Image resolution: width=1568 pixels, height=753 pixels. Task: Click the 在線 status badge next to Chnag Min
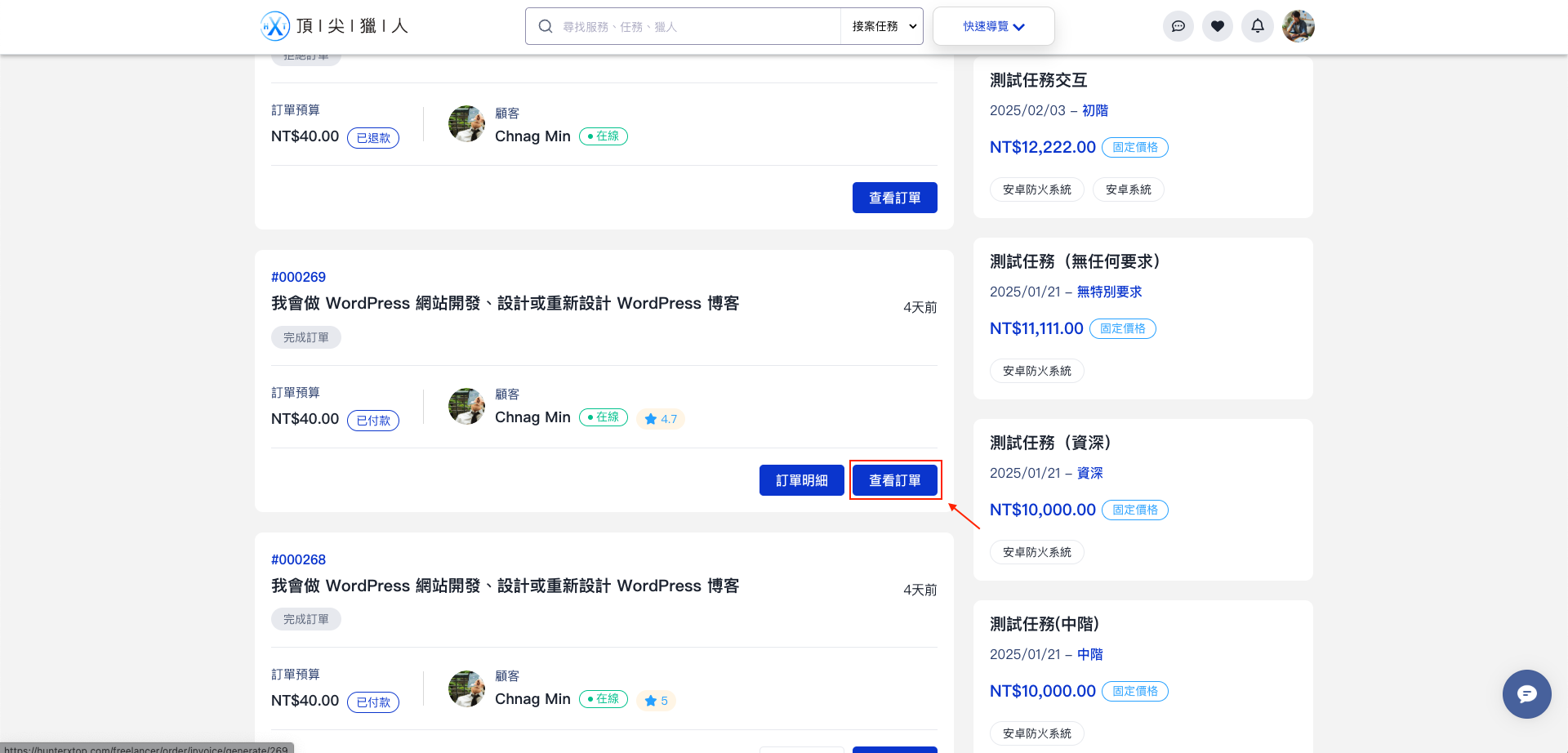pyautogui.click(x=603, y=417)
